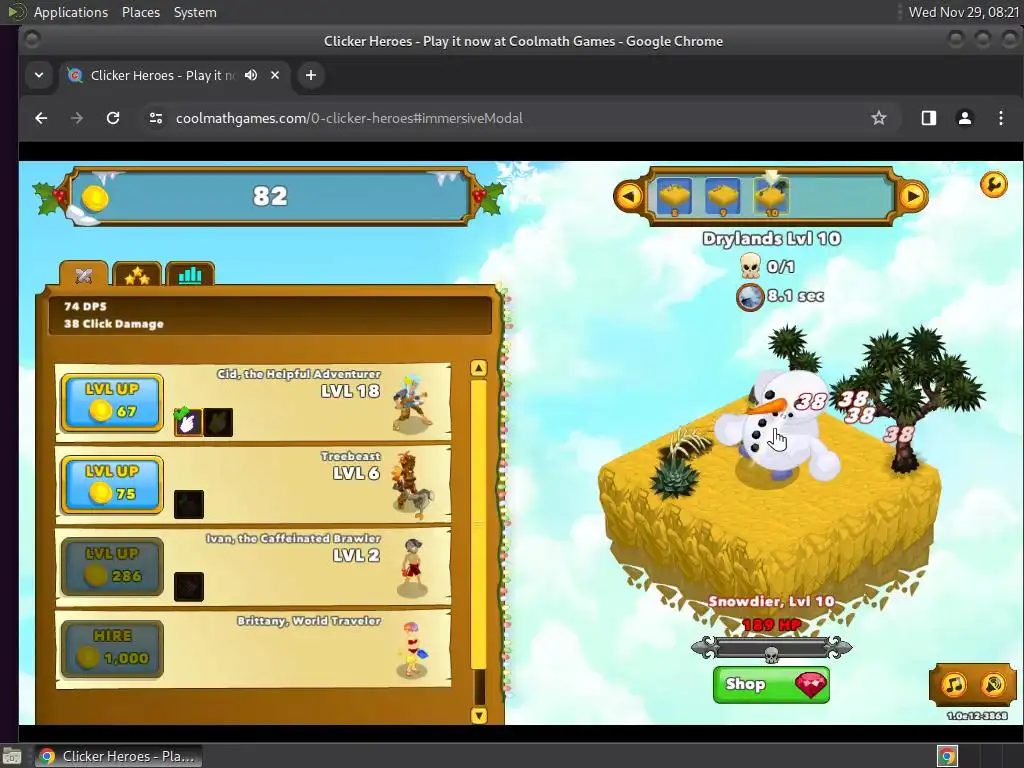Click Brittany hero portrait
This screenshot has height=768, width=1024.
[413, 650]
